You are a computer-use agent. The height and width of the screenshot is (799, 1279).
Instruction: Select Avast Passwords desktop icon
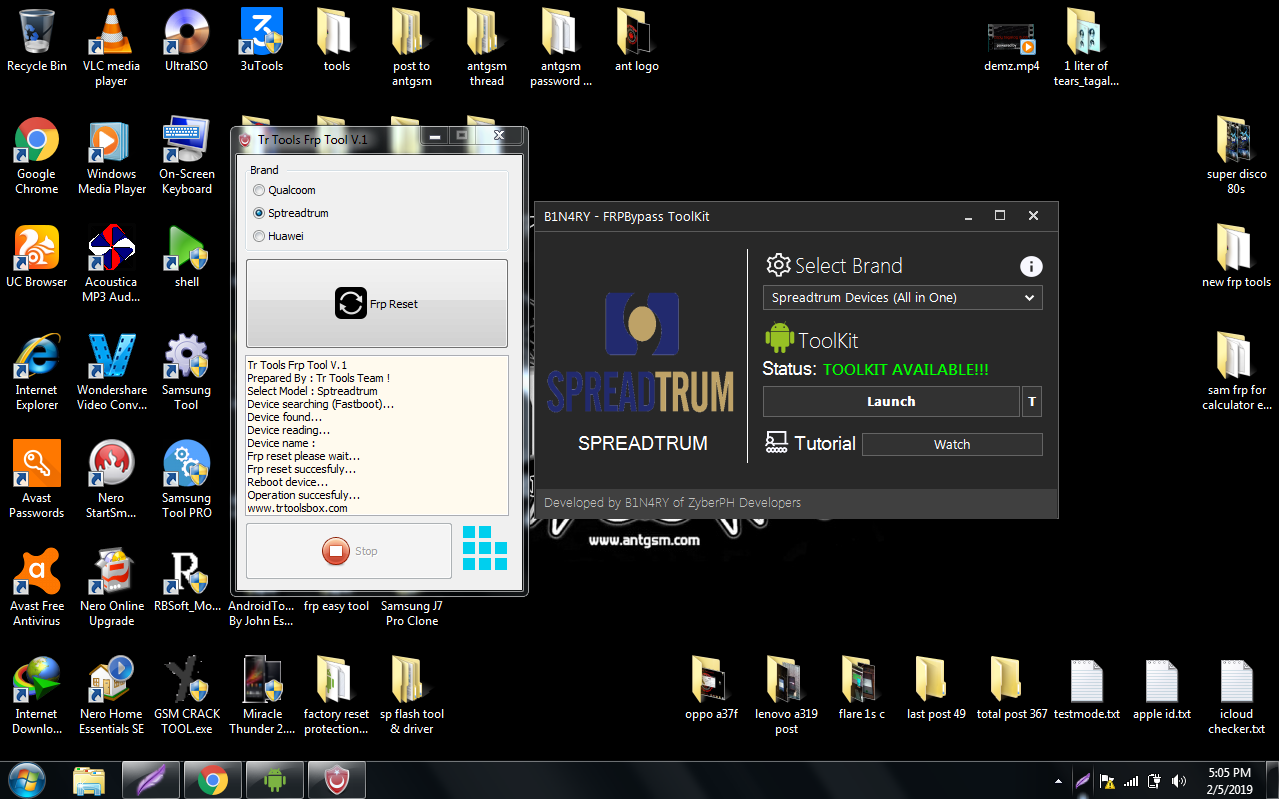(36, 480)
